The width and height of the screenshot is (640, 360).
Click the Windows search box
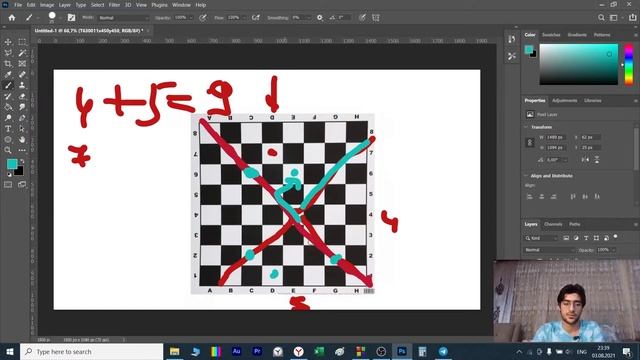(x=91, y=351)
